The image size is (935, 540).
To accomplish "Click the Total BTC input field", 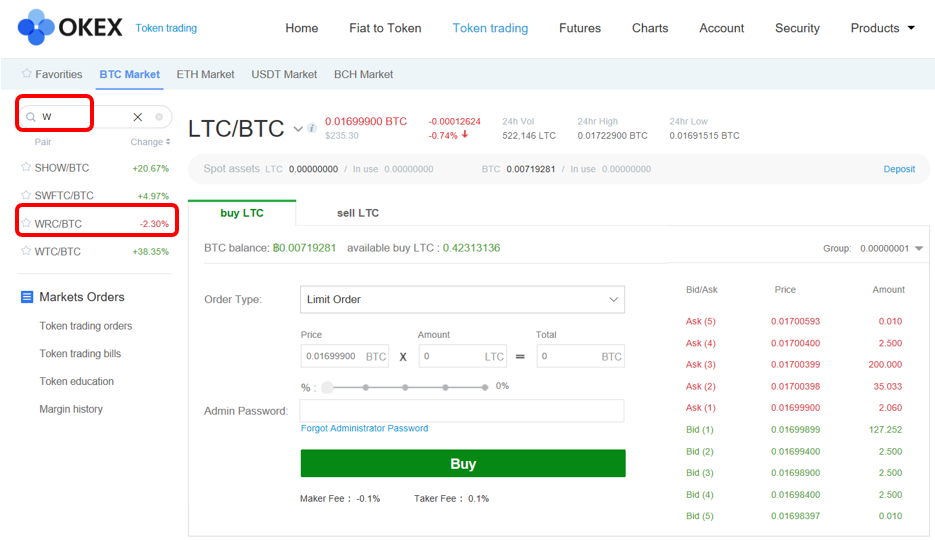I will point(580,356).
